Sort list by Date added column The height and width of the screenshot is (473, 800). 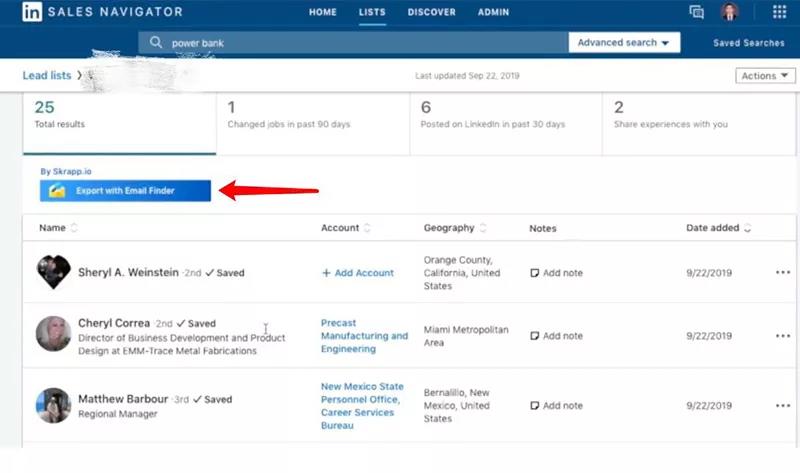pyautogui.click(x=748, y=228)
